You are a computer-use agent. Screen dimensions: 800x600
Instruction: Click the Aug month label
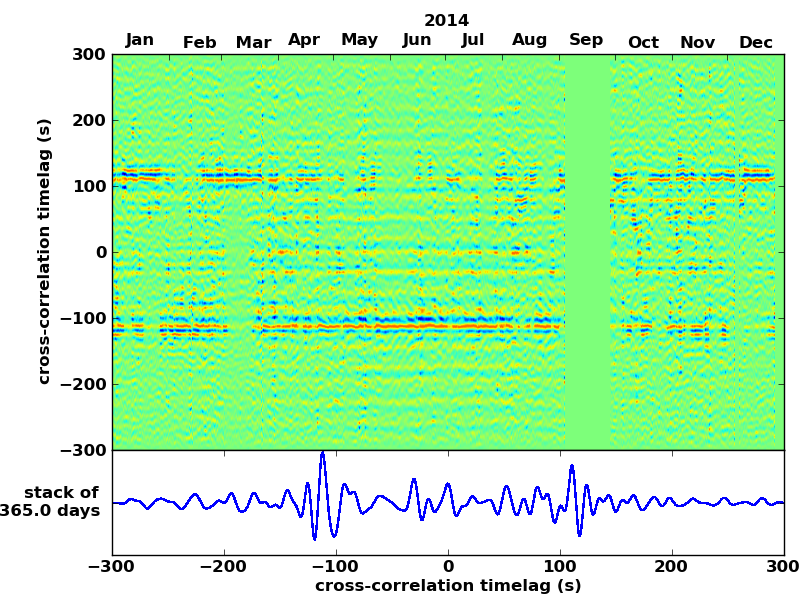[529, 40]
